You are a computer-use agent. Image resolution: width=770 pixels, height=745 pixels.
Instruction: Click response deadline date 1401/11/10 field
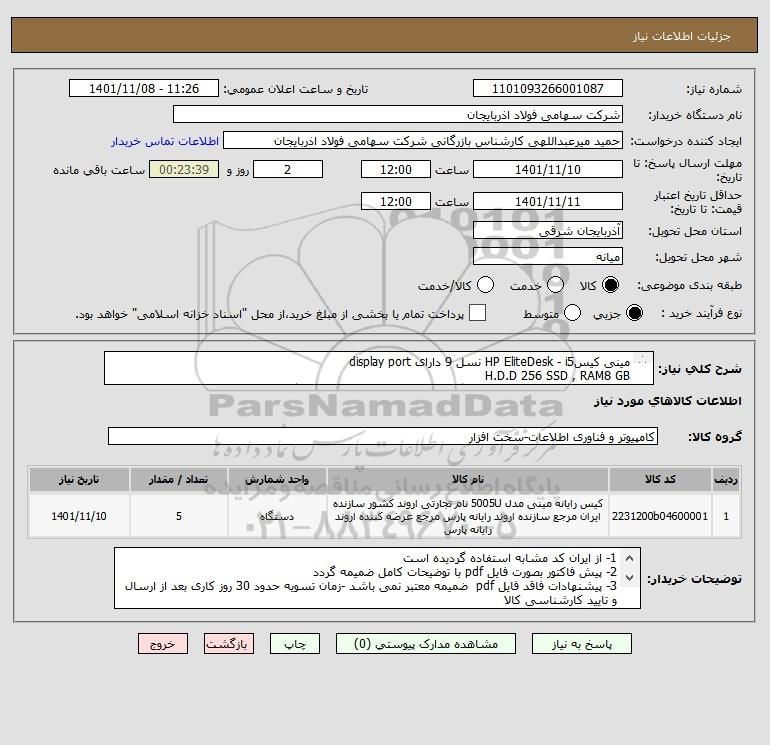(548, 169)
